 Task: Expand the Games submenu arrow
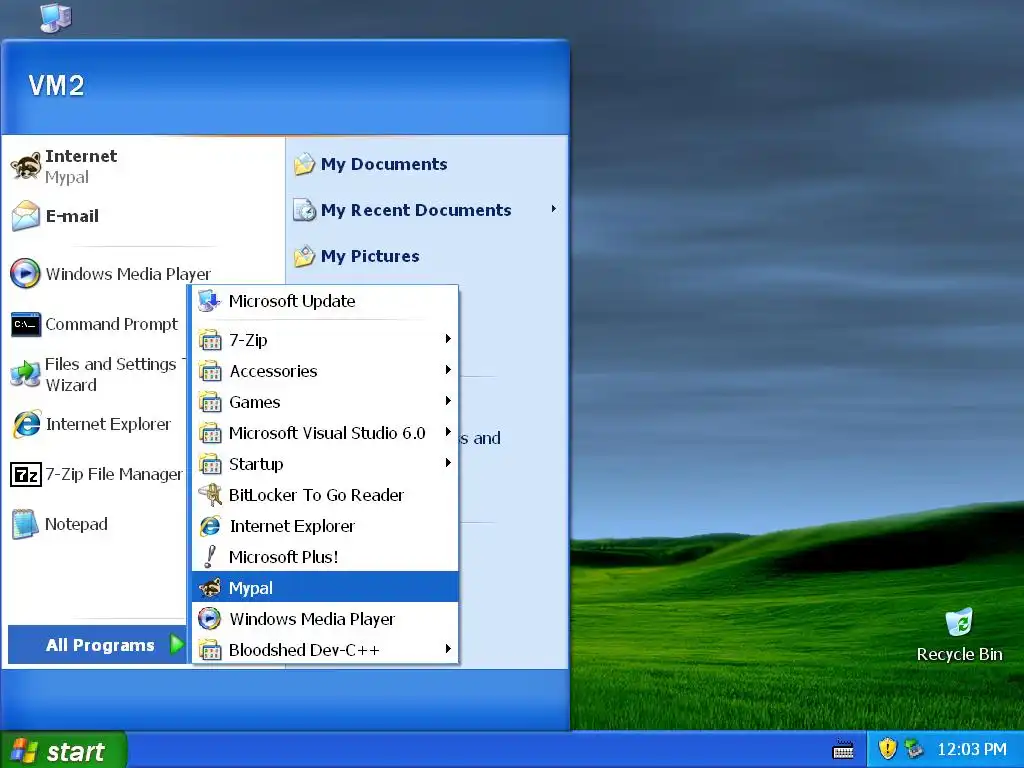click(x=448, y=400)
